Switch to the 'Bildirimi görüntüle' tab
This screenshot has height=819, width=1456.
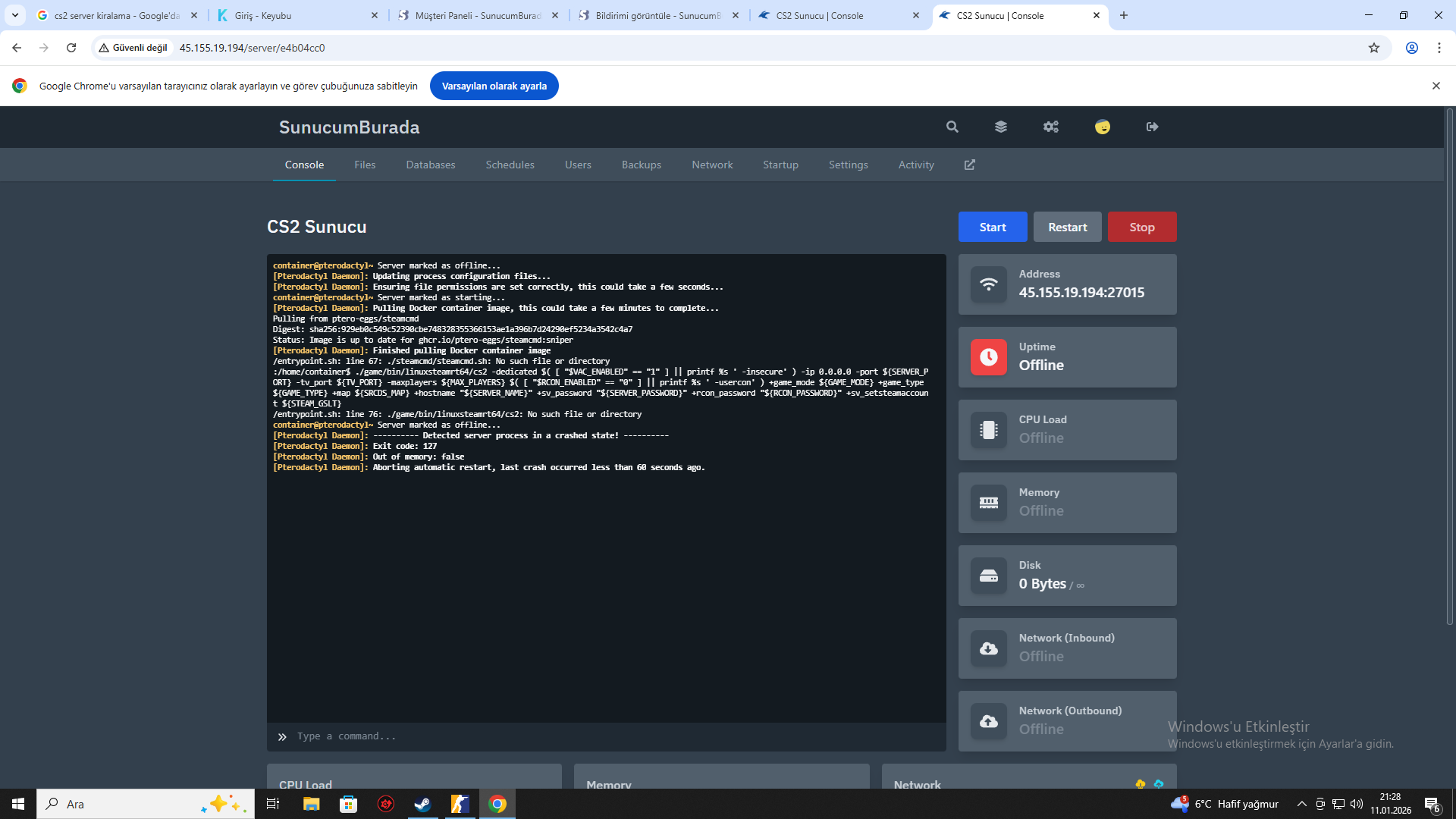(x=658, y=15)
